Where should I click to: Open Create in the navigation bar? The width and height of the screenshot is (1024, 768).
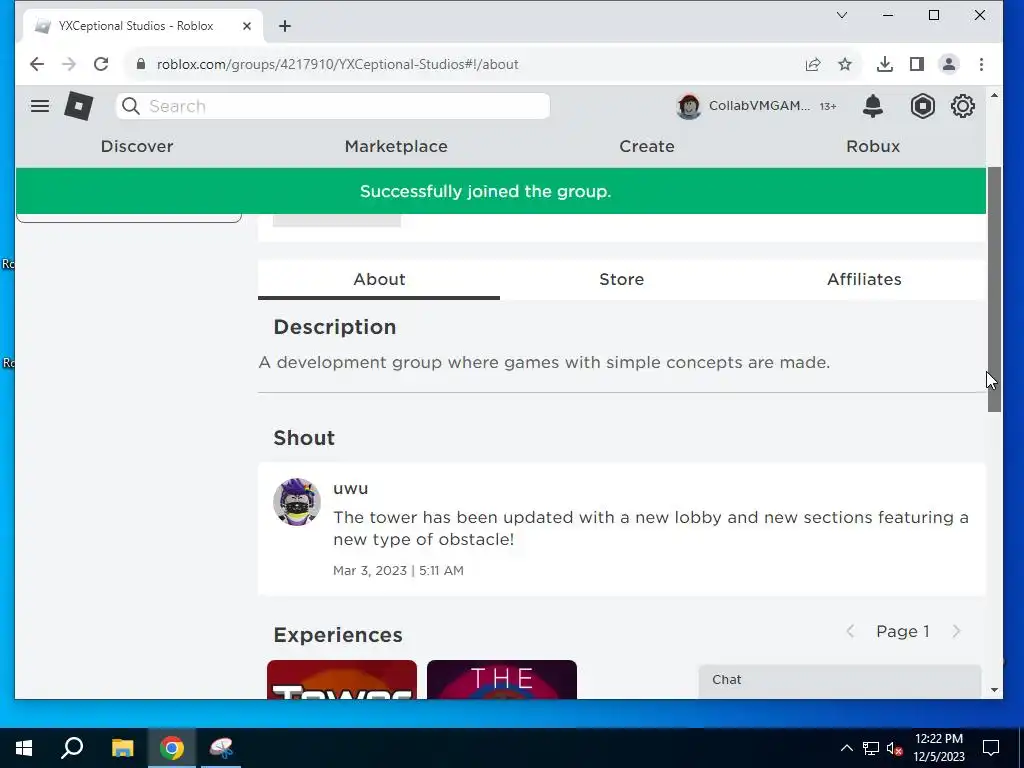(647, 146)
